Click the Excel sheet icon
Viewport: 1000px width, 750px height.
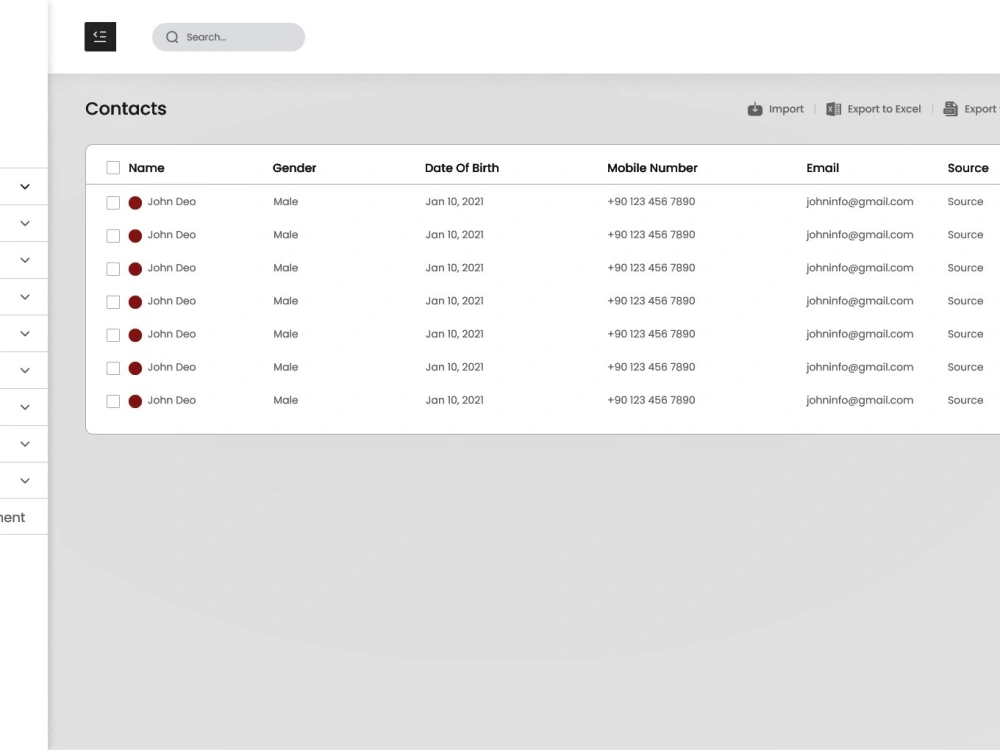pyautogui.click(x=833, y=109)
